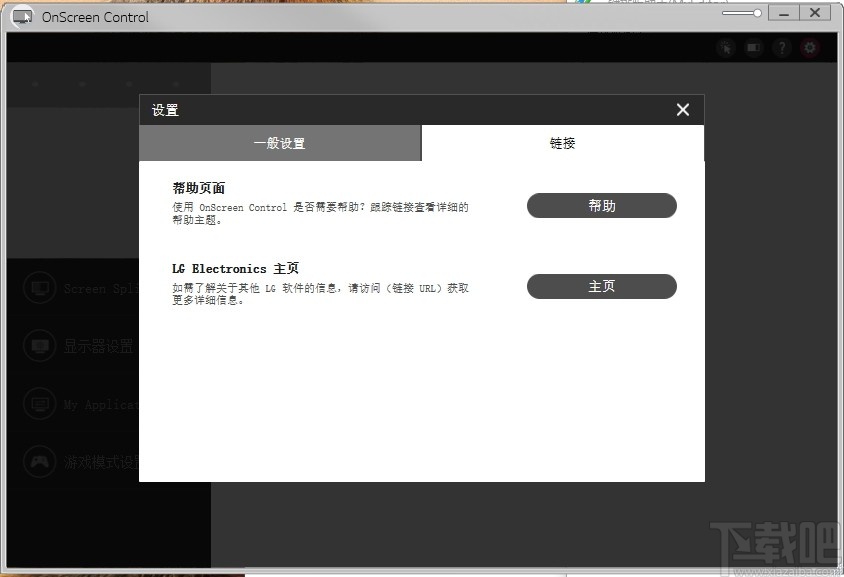Viewport: 844px width, 577px height.
Task: Select the picture mode monitor icon in toolbar
Action: click(x=753, y=47)
